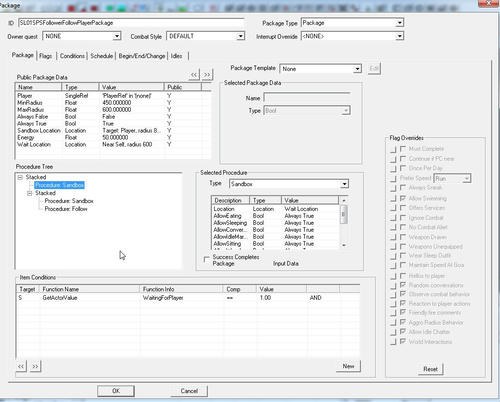Click the OK button

click(x=116, y=391)
